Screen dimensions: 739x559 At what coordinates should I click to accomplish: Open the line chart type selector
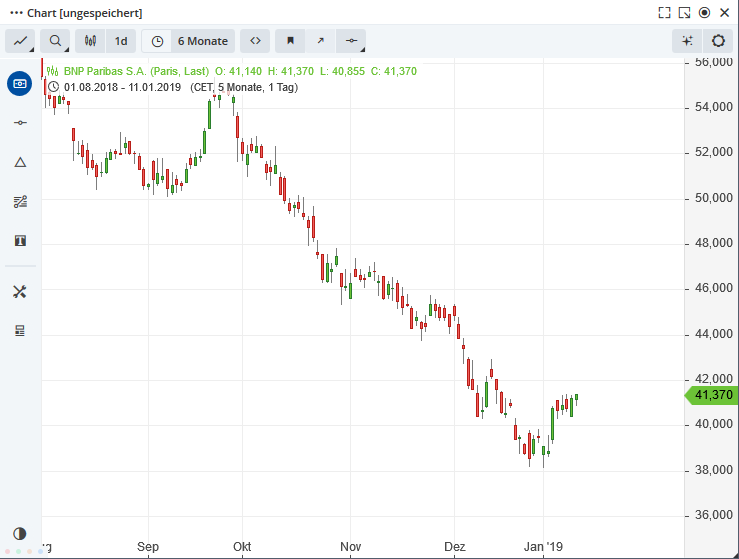(20, 41)
